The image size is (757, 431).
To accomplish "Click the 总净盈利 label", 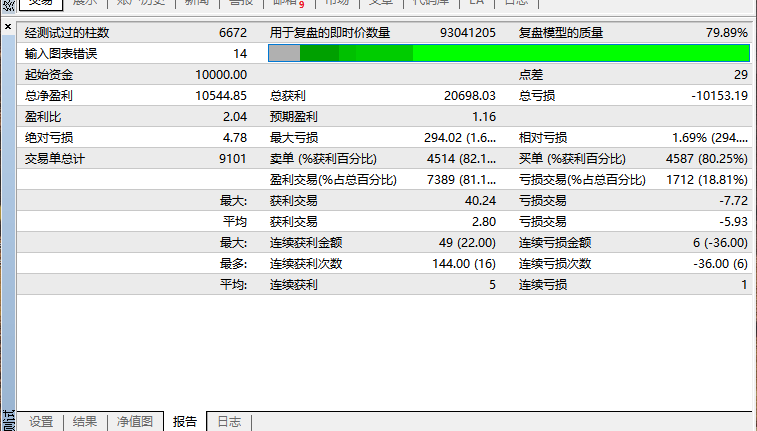I will [49, 96].
